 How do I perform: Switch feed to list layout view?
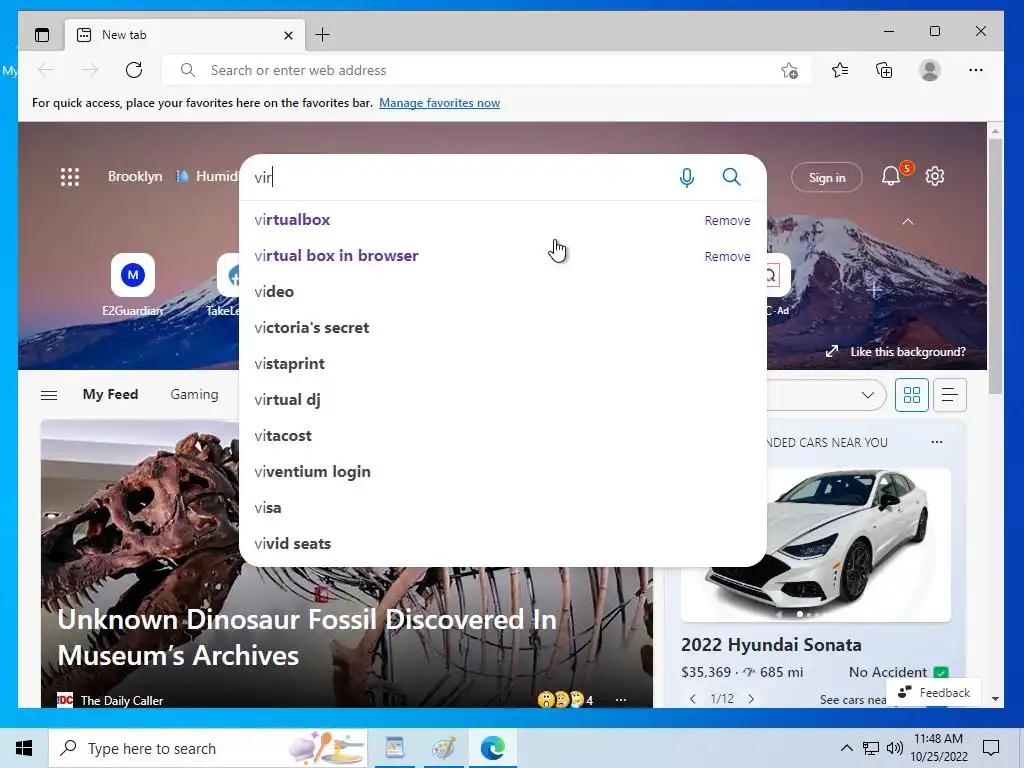click(x=950, y=395)
